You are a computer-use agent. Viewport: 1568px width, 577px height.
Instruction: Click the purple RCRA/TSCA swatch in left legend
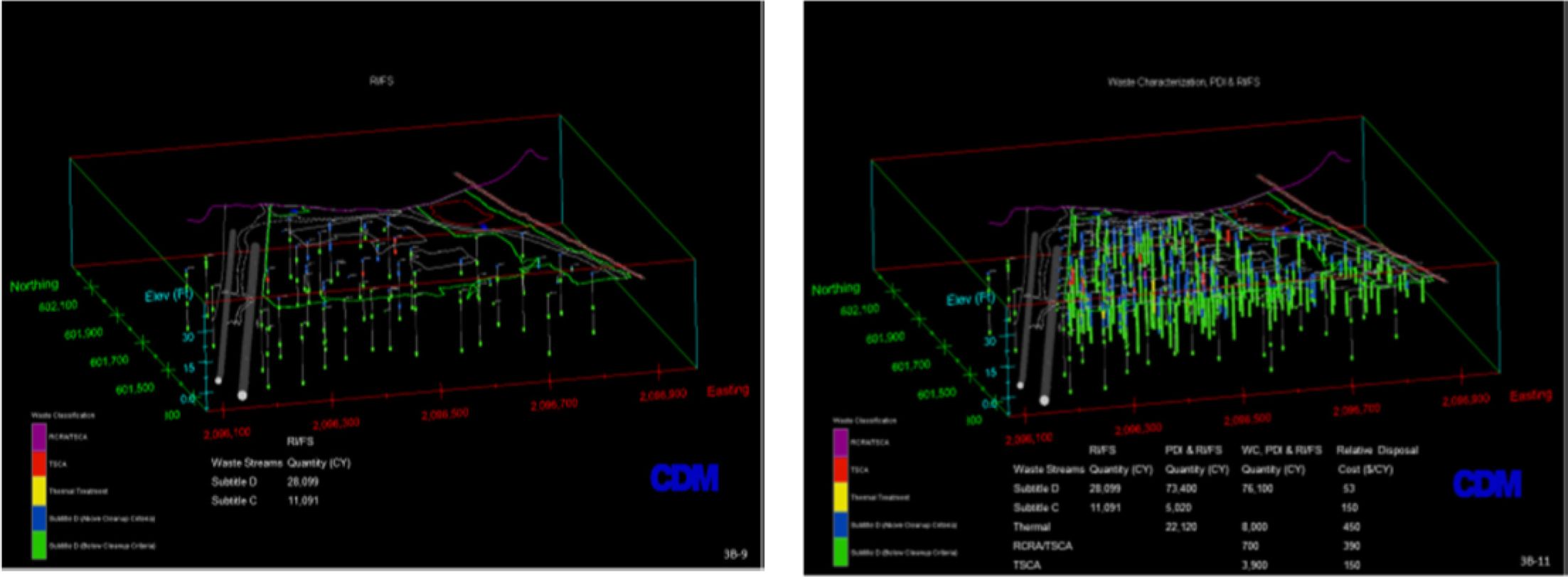(x=39, y=437)
